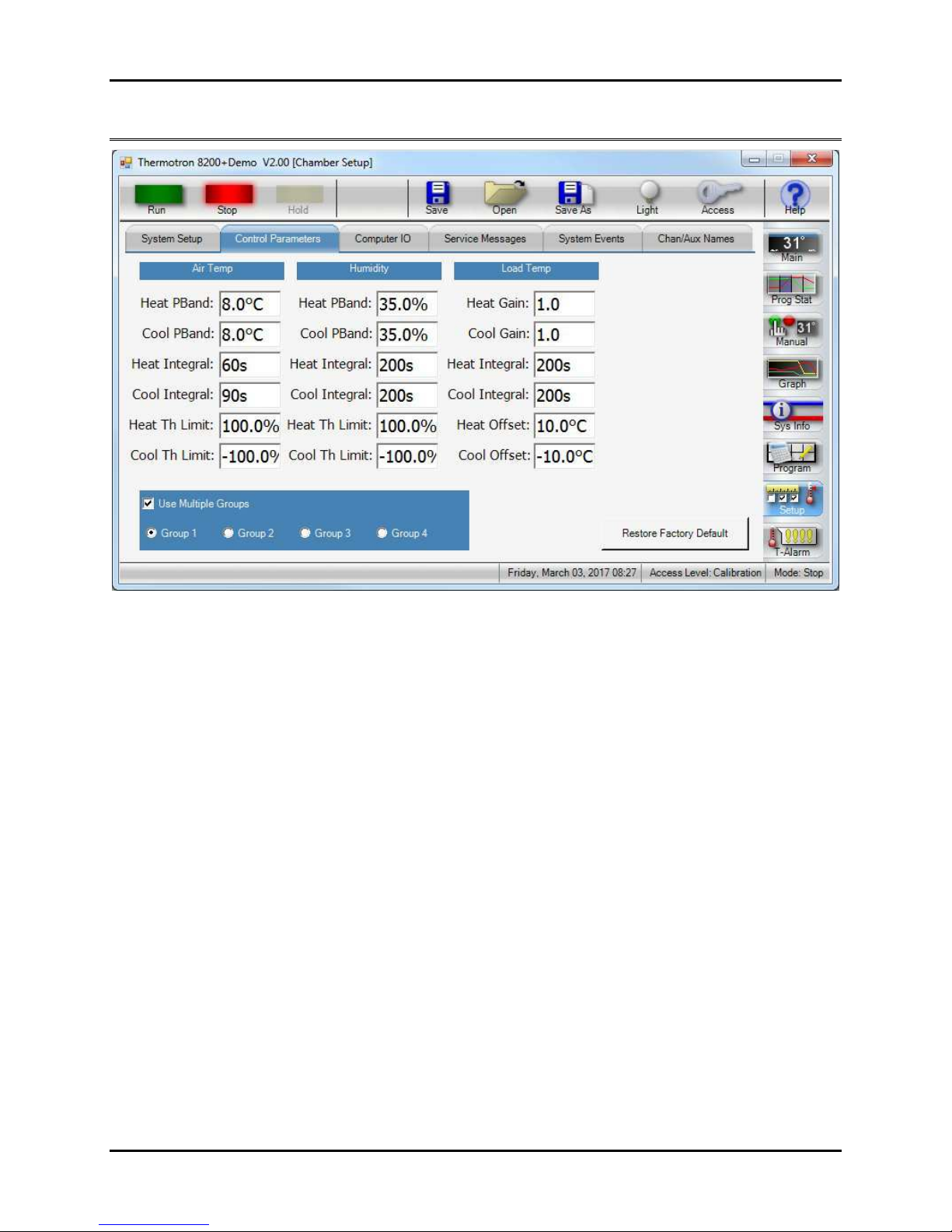952x1232 pixels.
Task: Click Load Temp Heat Offset field
Action: pyautogui.click(x=564, y=425)
